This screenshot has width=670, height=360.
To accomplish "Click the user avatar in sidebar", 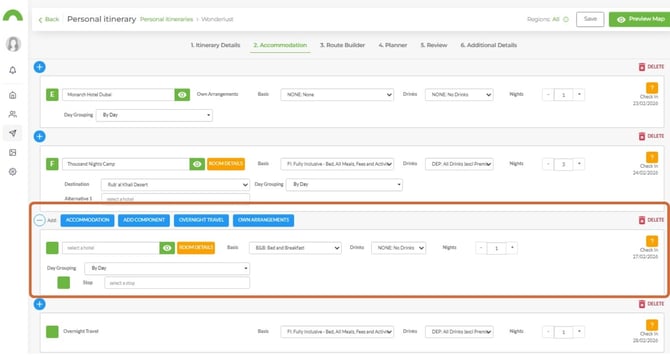I will [x=13, y=44].
